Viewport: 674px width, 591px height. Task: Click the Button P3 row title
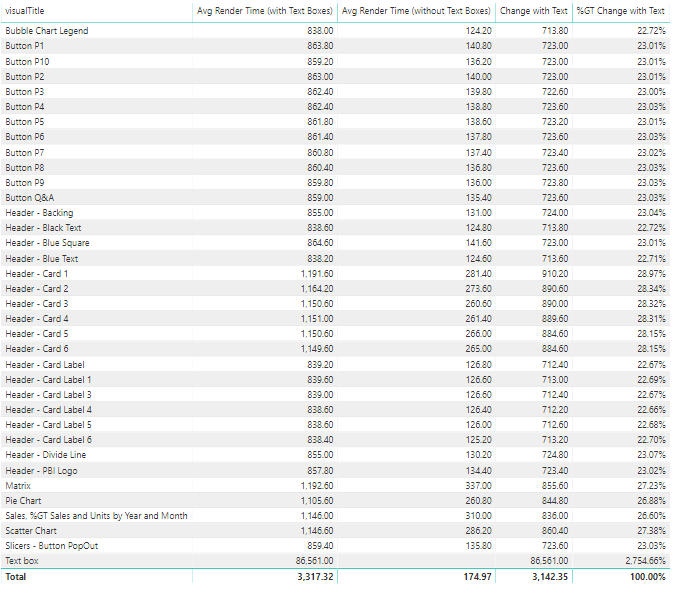25,92
